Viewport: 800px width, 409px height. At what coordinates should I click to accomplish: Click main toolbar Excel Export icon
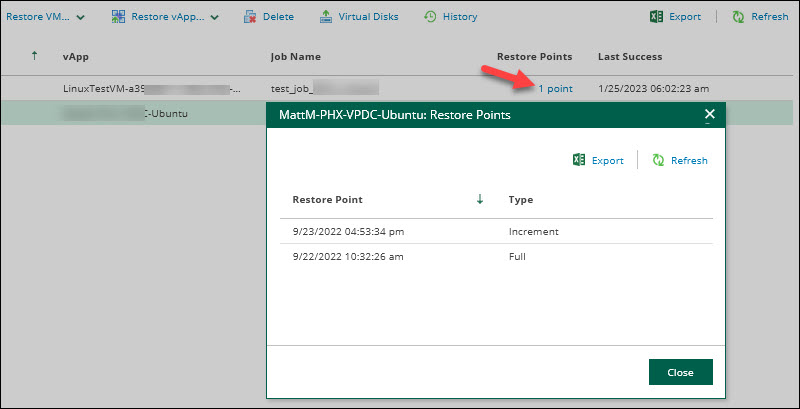point(656,17)
